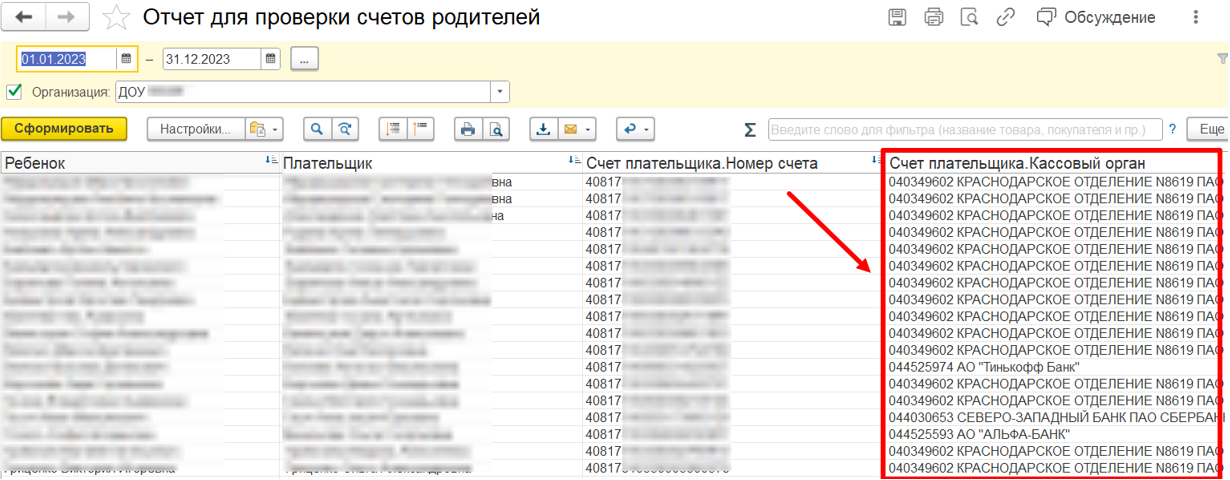Click the save icon in title bar
Image resolution: width=1230 pixels, height=480 pixels.
pos(898,17)
